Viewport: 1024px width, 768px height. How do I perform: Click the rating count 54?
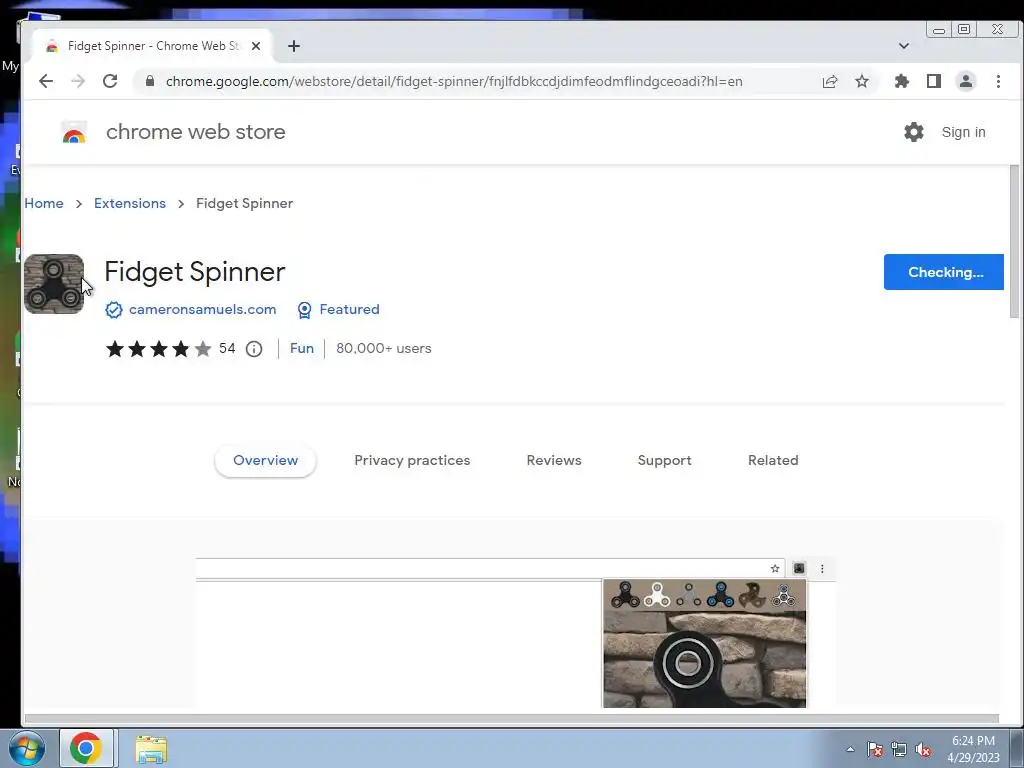(x=227, y=348)
